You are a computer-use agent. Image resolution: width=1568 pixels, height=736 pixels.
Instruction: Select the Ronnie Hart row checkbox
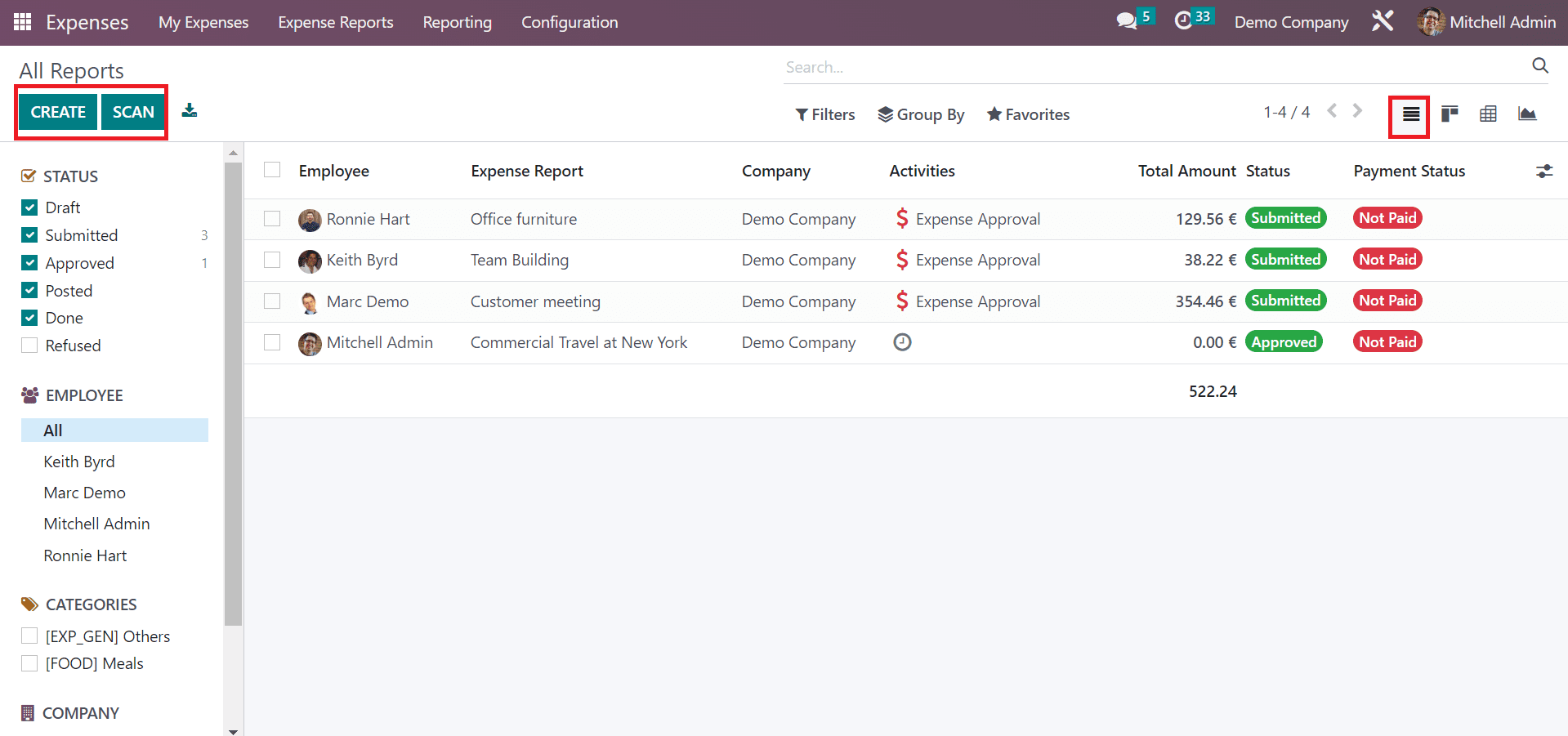[272, 219]
